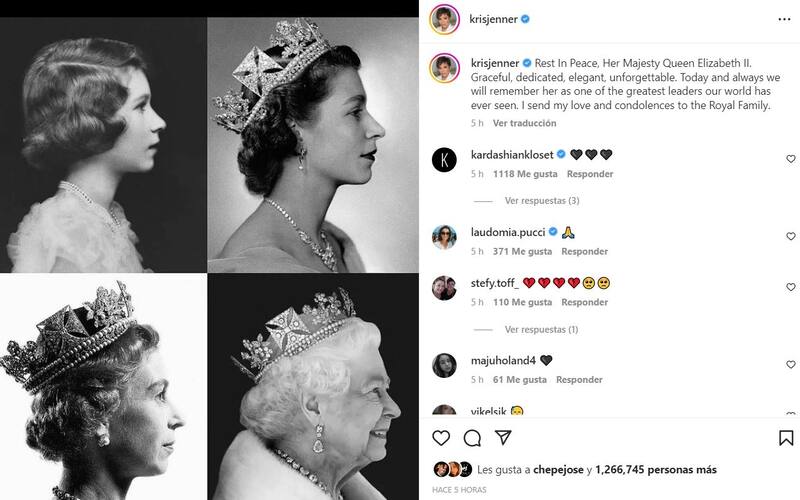This screenshot has width=800, height=500.
Task: Like the post with the heart icon
Action: [441, 438]
